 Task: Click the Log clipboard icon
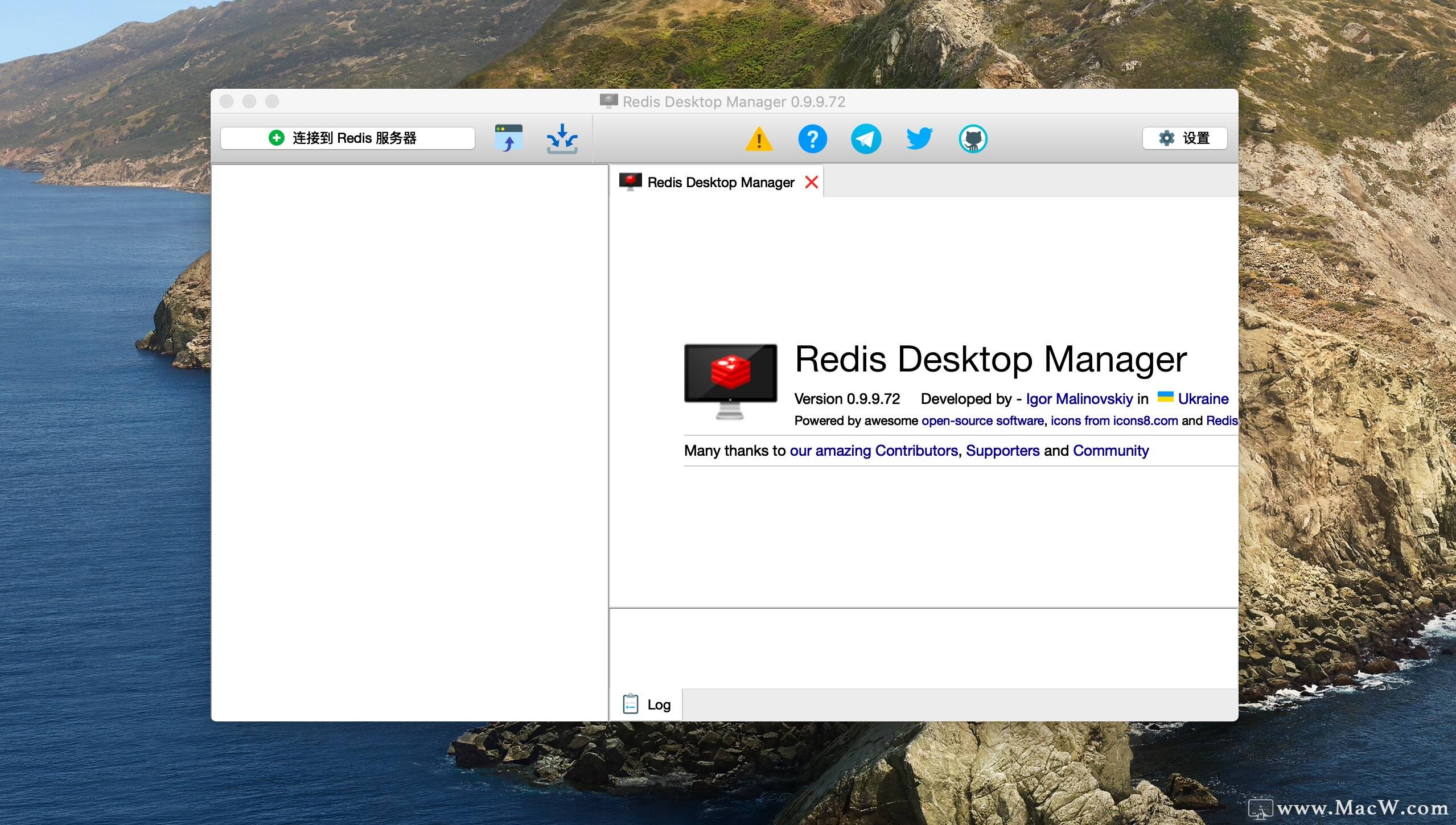[x=631, y=704]
